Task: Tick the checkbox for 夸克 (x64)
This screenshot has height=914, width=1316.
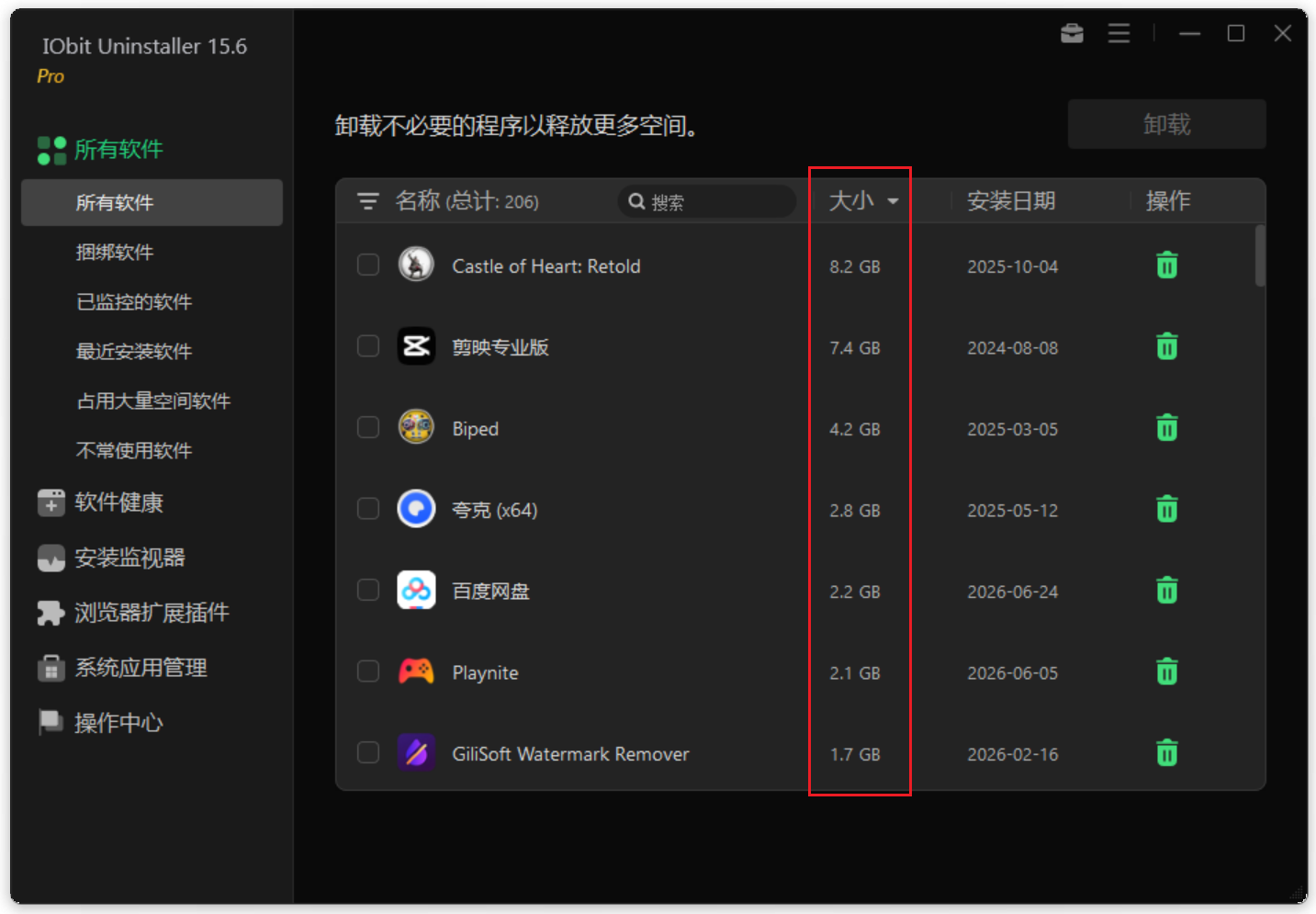Action: (368, 508)
